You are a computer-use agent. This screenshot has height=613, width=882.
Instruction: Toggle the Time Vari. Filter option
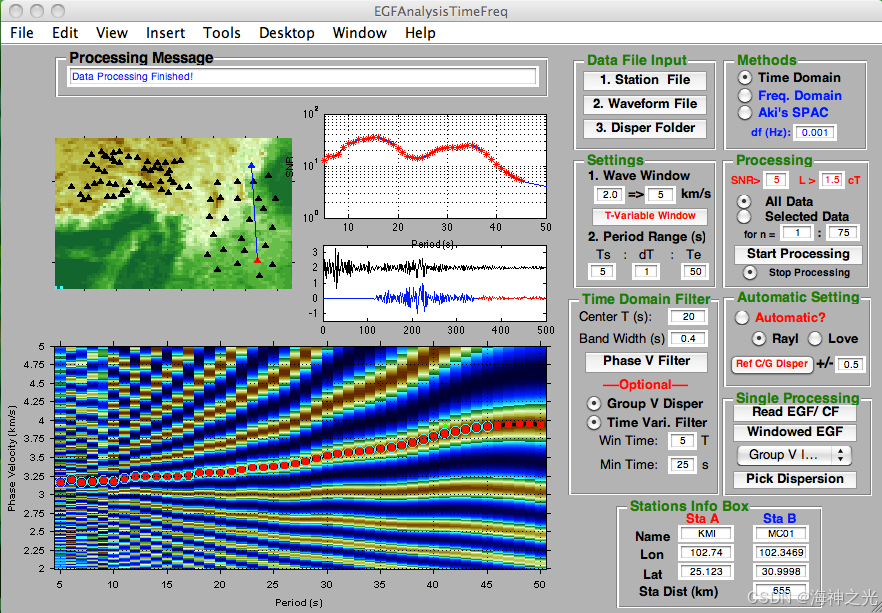593,422
